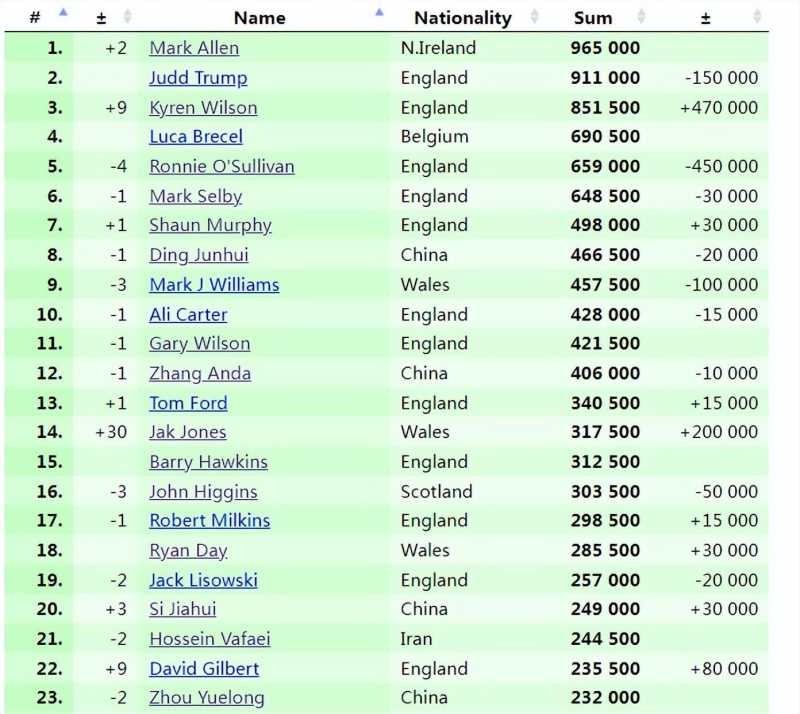Viewport: 800px width, 714px height.
Task: Open the Luca Brecel link
Action: tap(196, 137)
